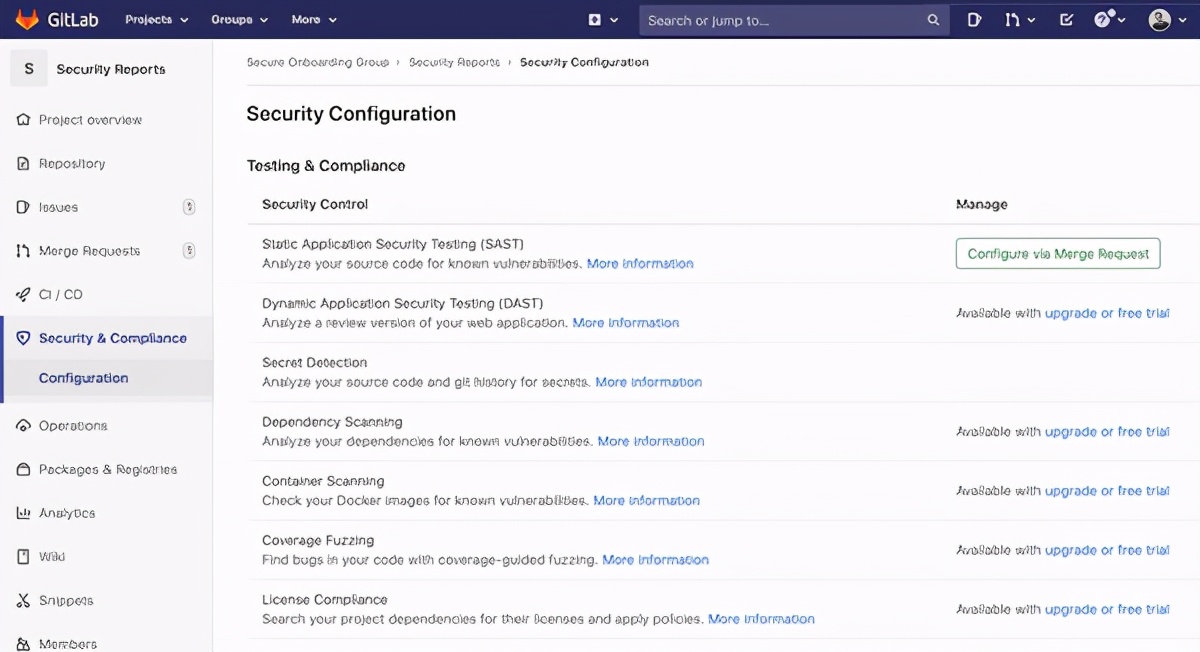Open the Help question mark dropdown

point(1109,20)
